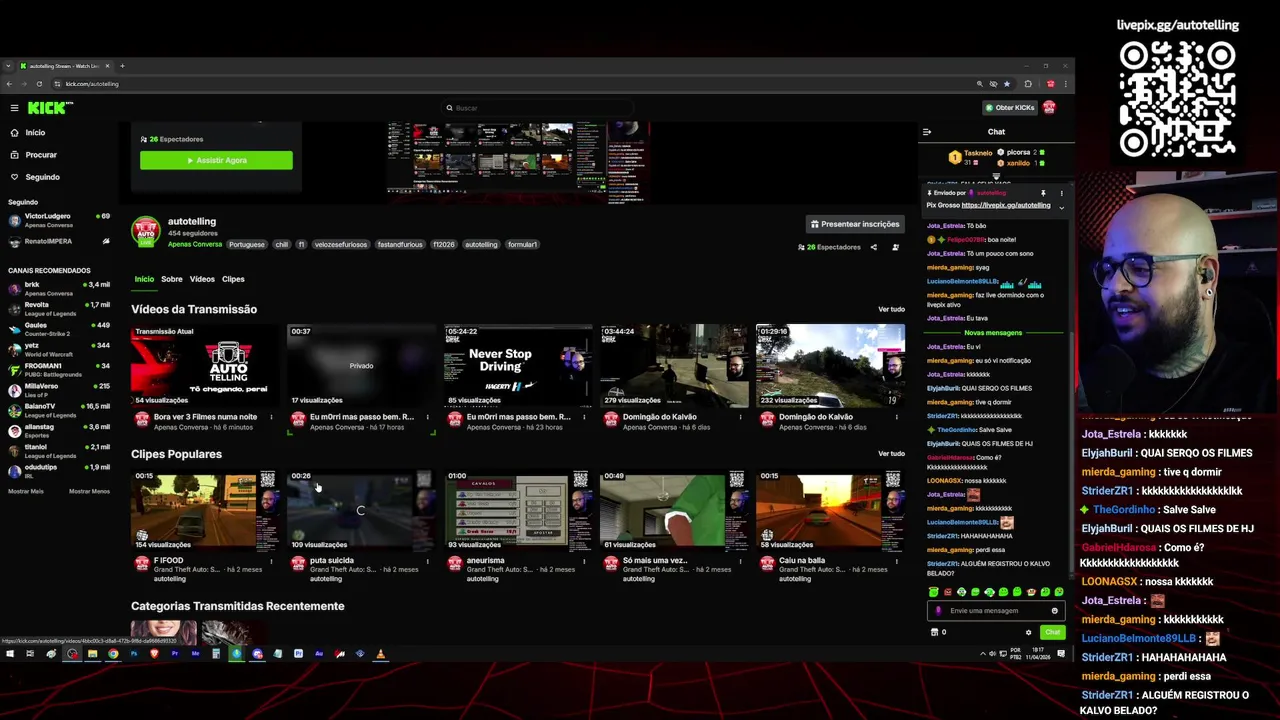This screenshot has height=720, width=1280.
Task: Open Chrome from the taskbar
Action: coord(113,654)
